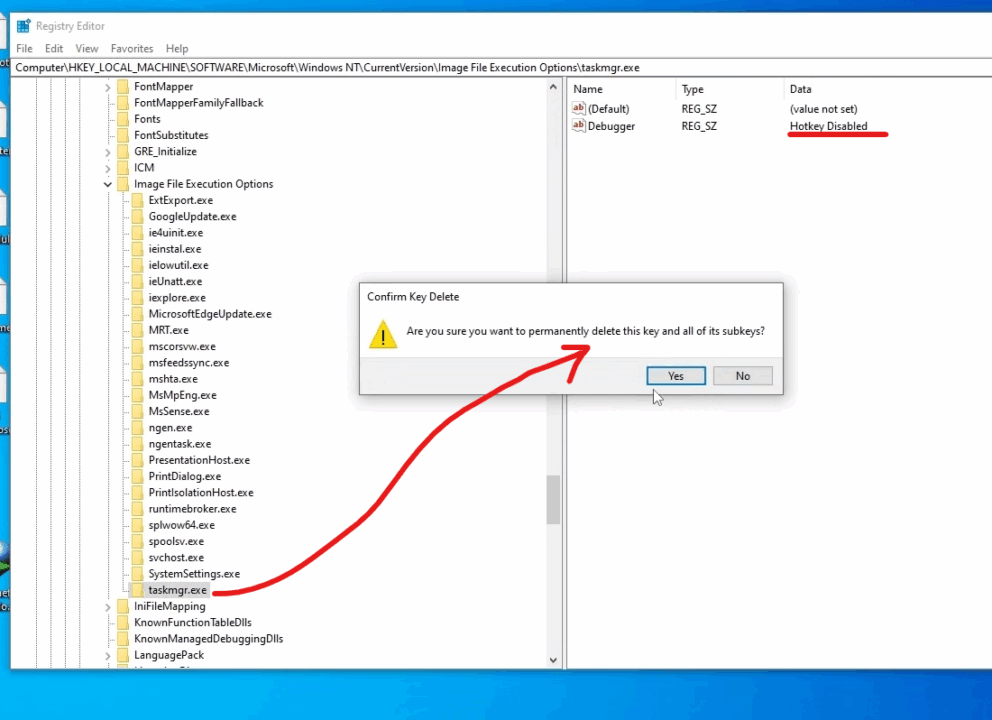This screenshot has height=720, width=992.
Task: Click the MRT.exe folder icon
Action: click(x=137, y=330)
